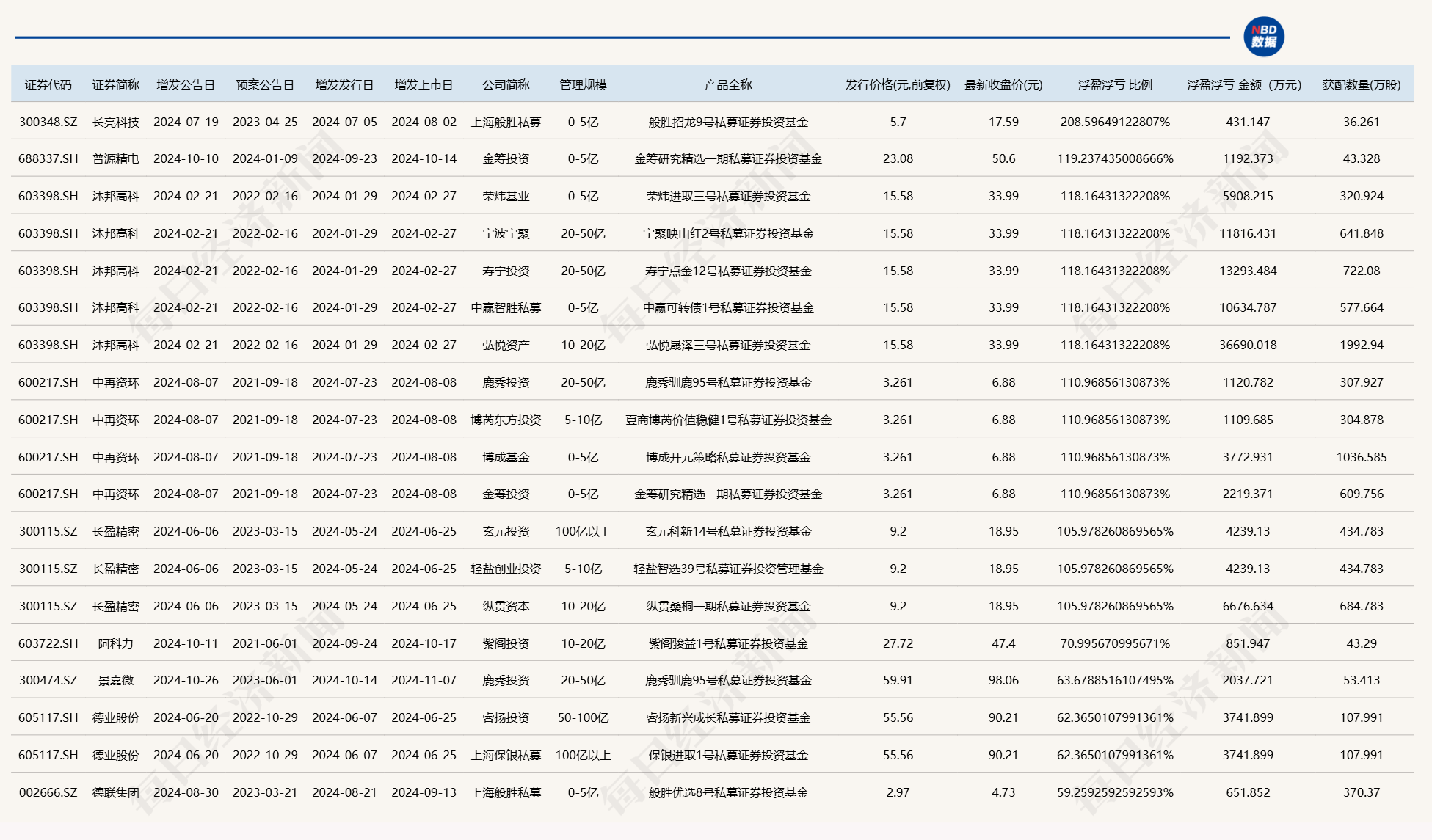Click the 59.2592592592593% ratio cell
This screenshot has height=840, width=1432.
click(x=1115, y=792)
